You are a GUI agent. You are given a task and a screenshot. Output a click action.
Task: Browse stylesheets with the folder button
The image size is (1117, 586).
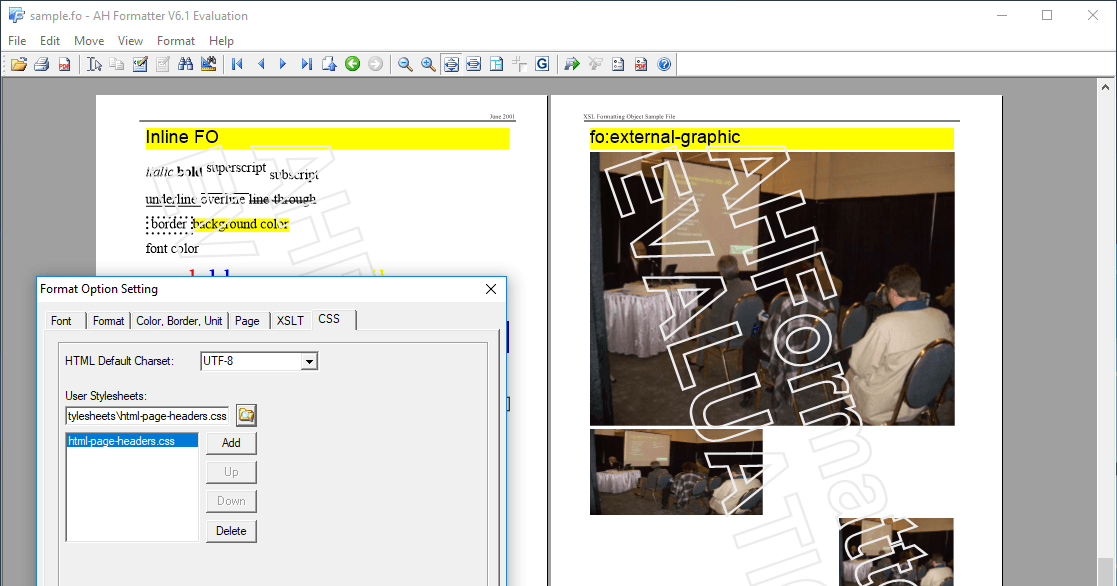[246, 414]
